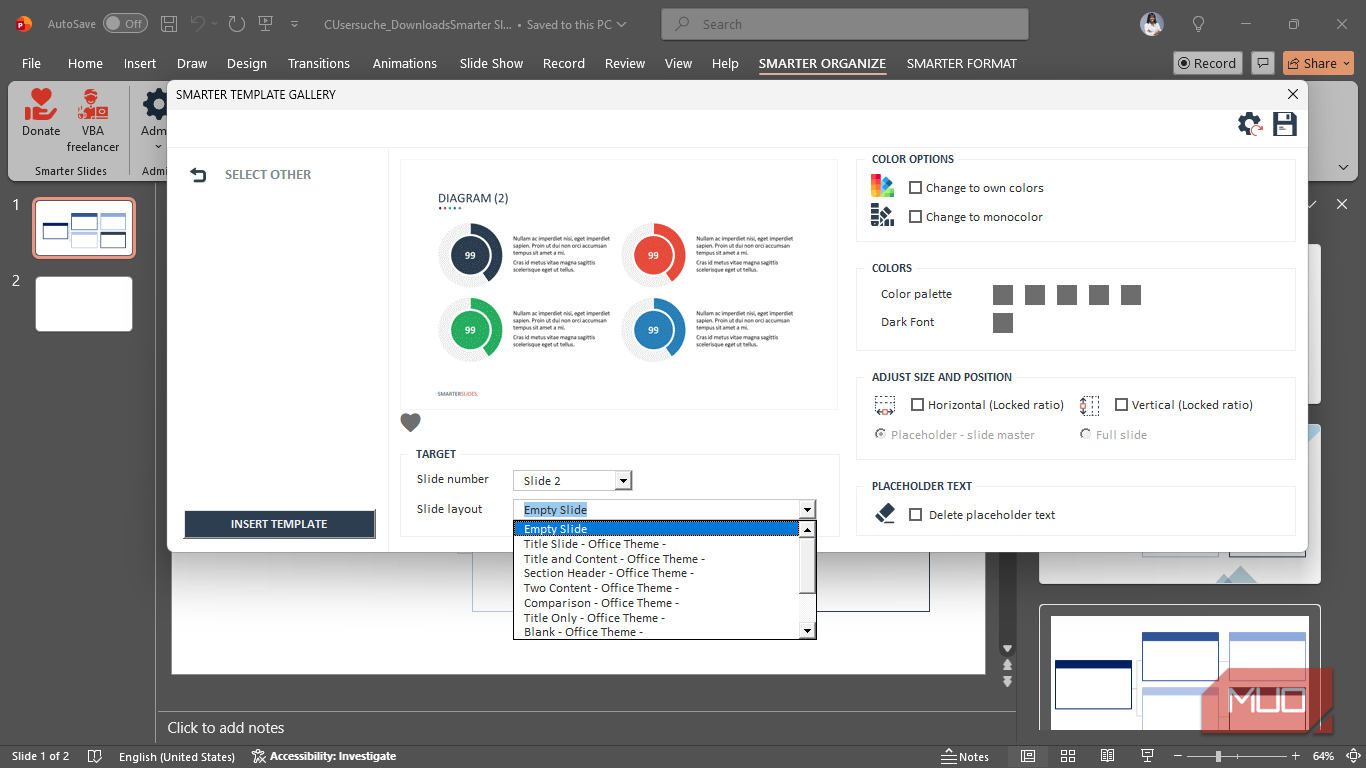This screenshot has height=768, width=1366.
Task: Switch to Normal view in status bar
Action: (1028, 756)
